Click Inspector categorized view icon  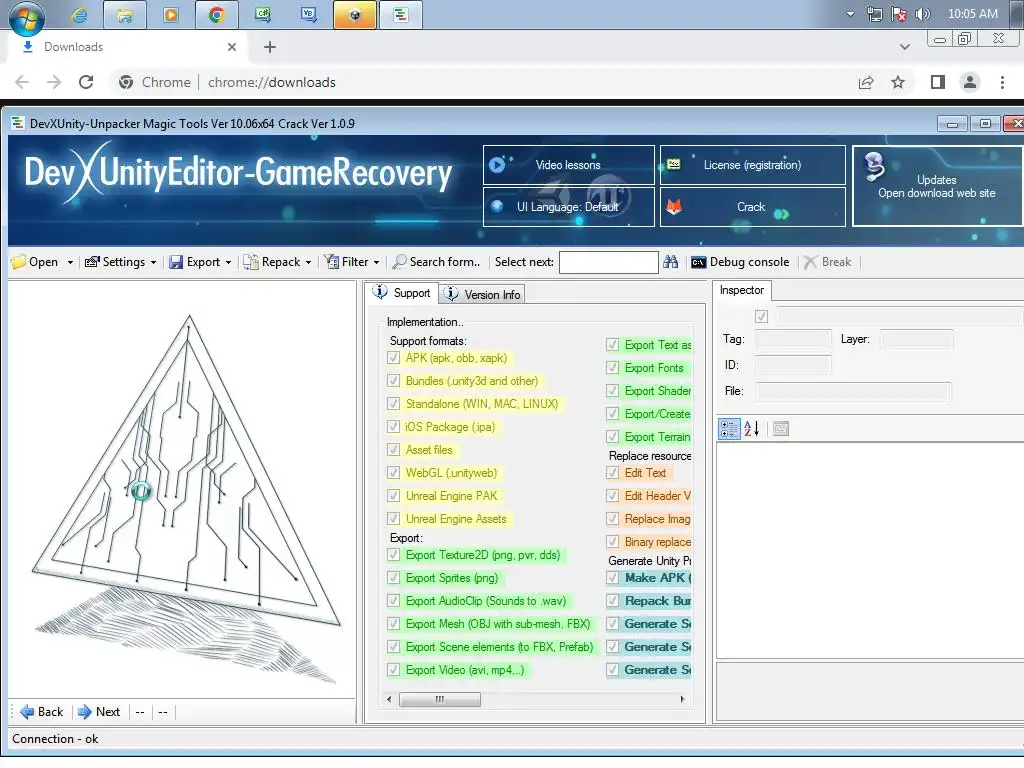729,429
